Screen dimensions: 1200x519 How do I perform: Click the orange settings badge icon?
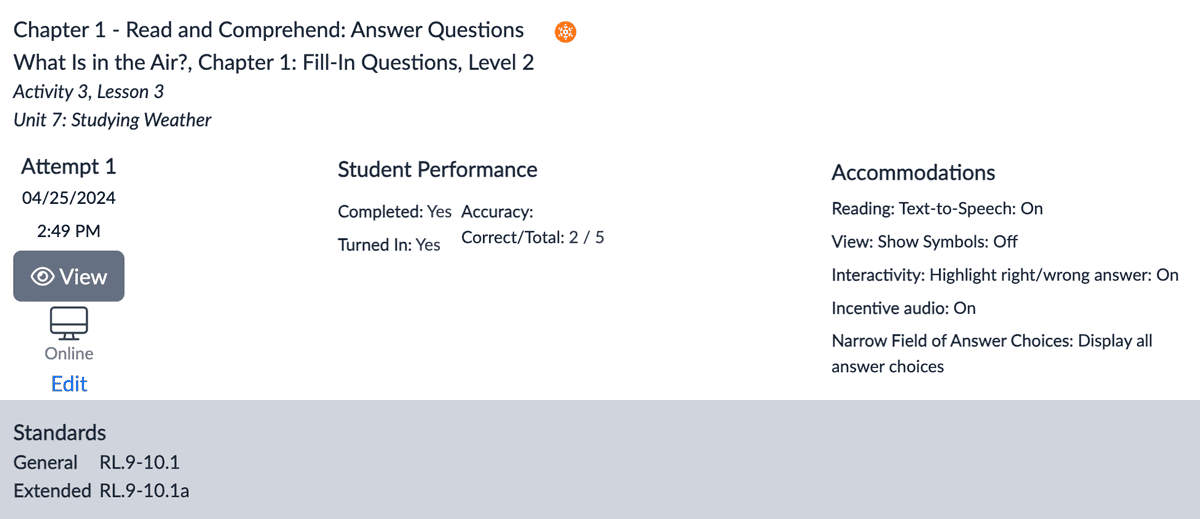click(x=566, y=32)
